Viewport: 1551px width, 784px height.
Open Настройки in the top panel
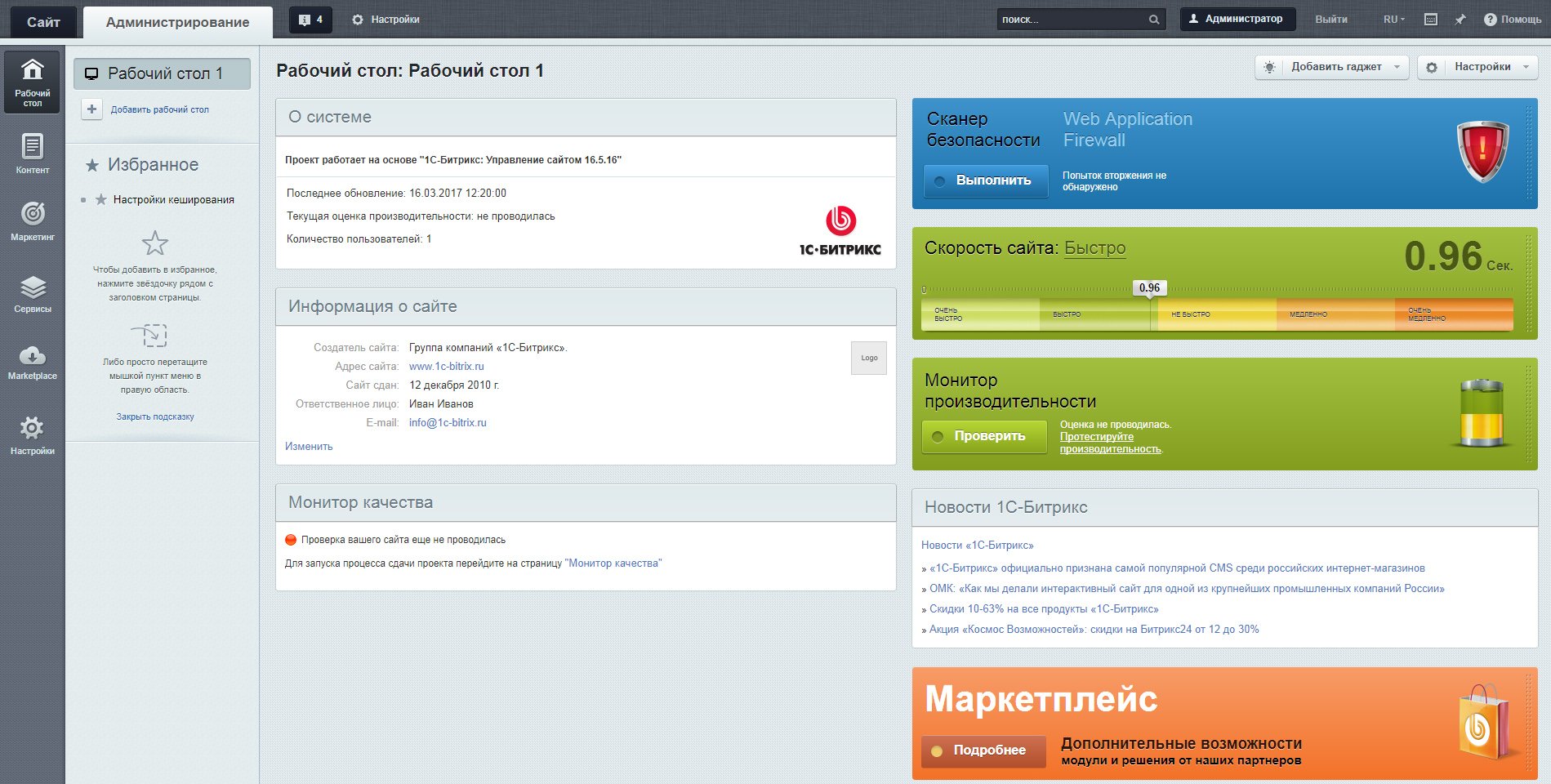386,20
